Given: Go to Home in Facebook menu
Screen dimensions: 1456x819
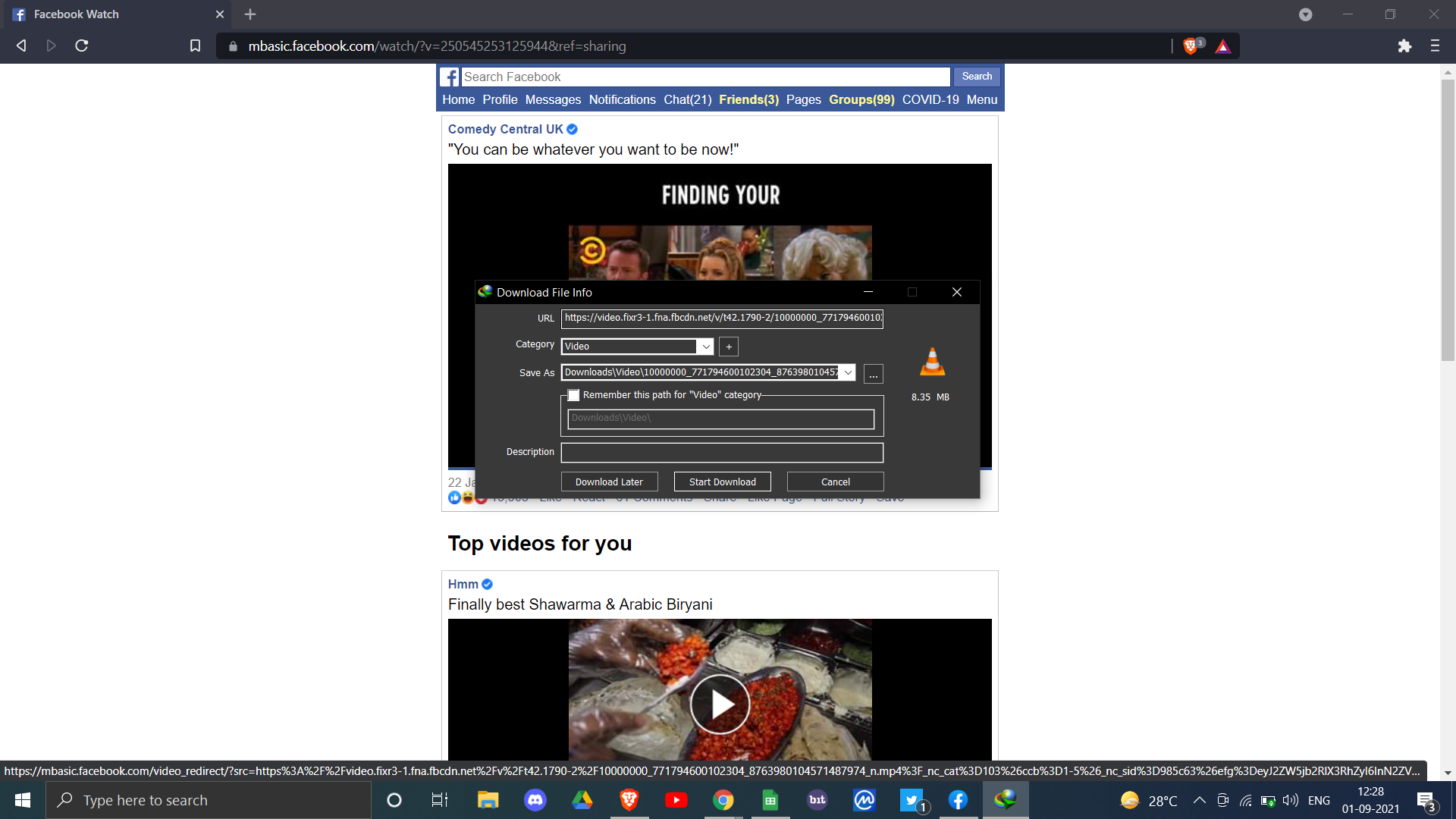Looking at the screenshot, I should coord(459,100).
